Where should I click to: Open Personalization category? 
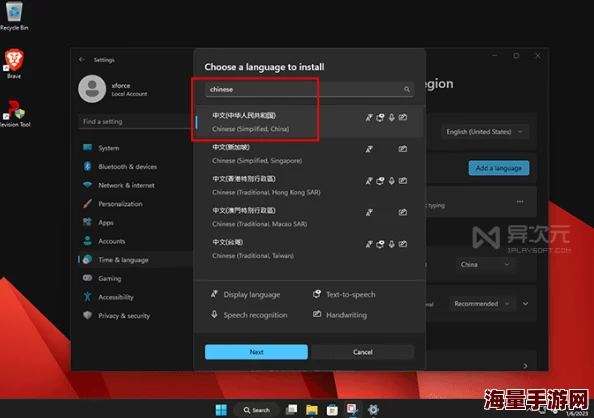click(136, 204)
